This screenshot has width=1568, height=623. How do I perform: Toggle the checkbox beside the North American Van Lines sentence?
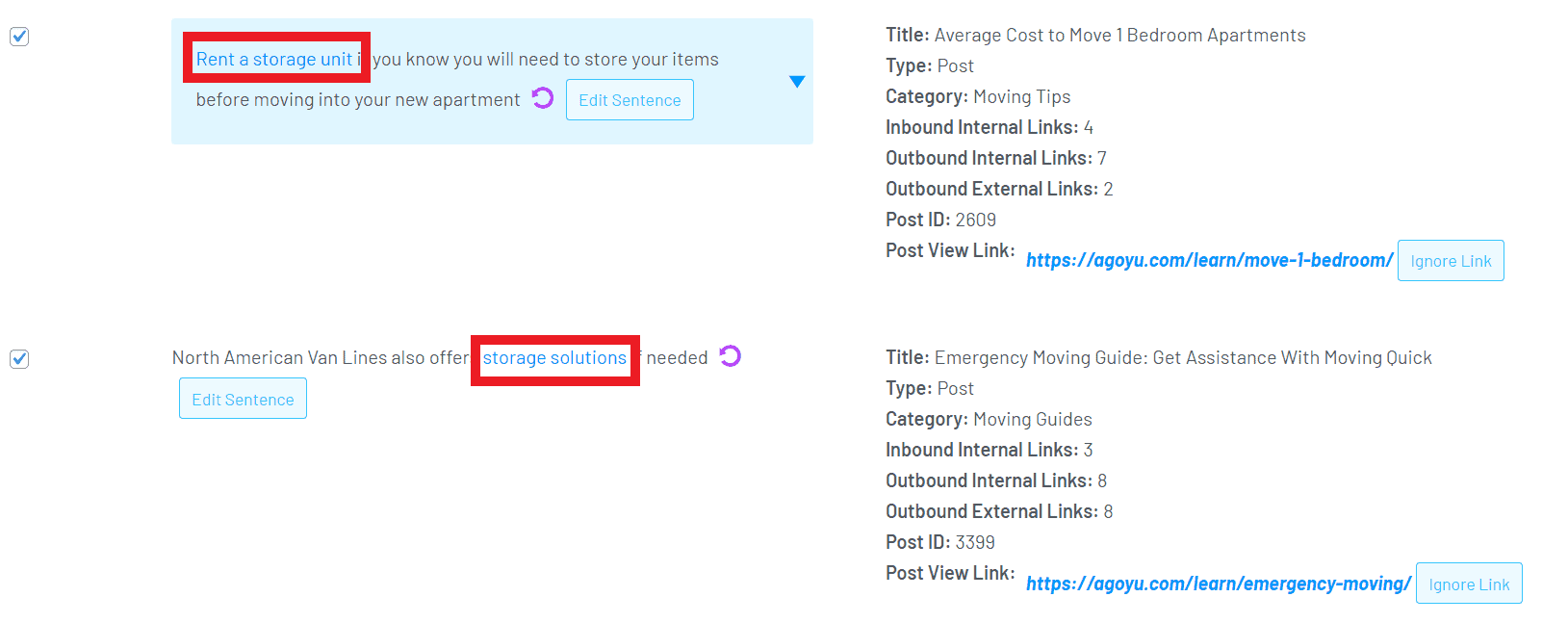tap(19, 359)
